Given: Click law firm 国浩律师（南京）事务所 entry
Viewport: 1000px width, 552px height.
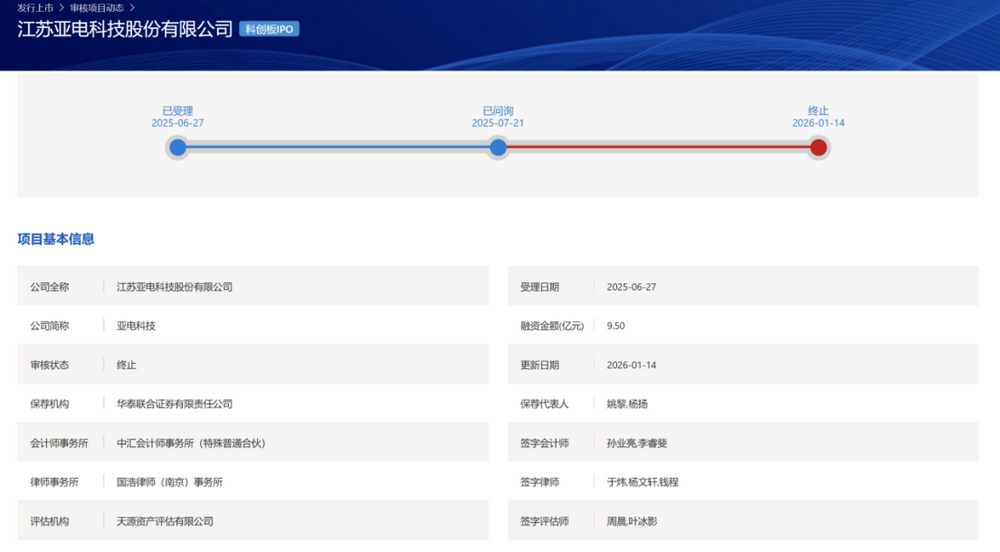Looking at the screenshot, I should click(169, 482).
